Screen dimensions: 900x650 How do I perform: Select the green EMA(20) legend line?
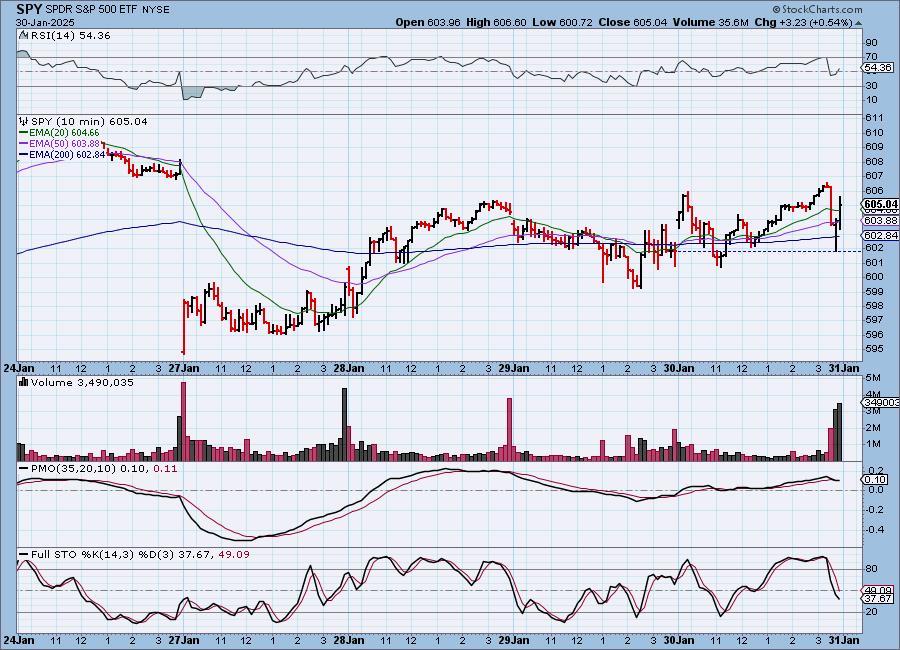[x=24, y=133]
